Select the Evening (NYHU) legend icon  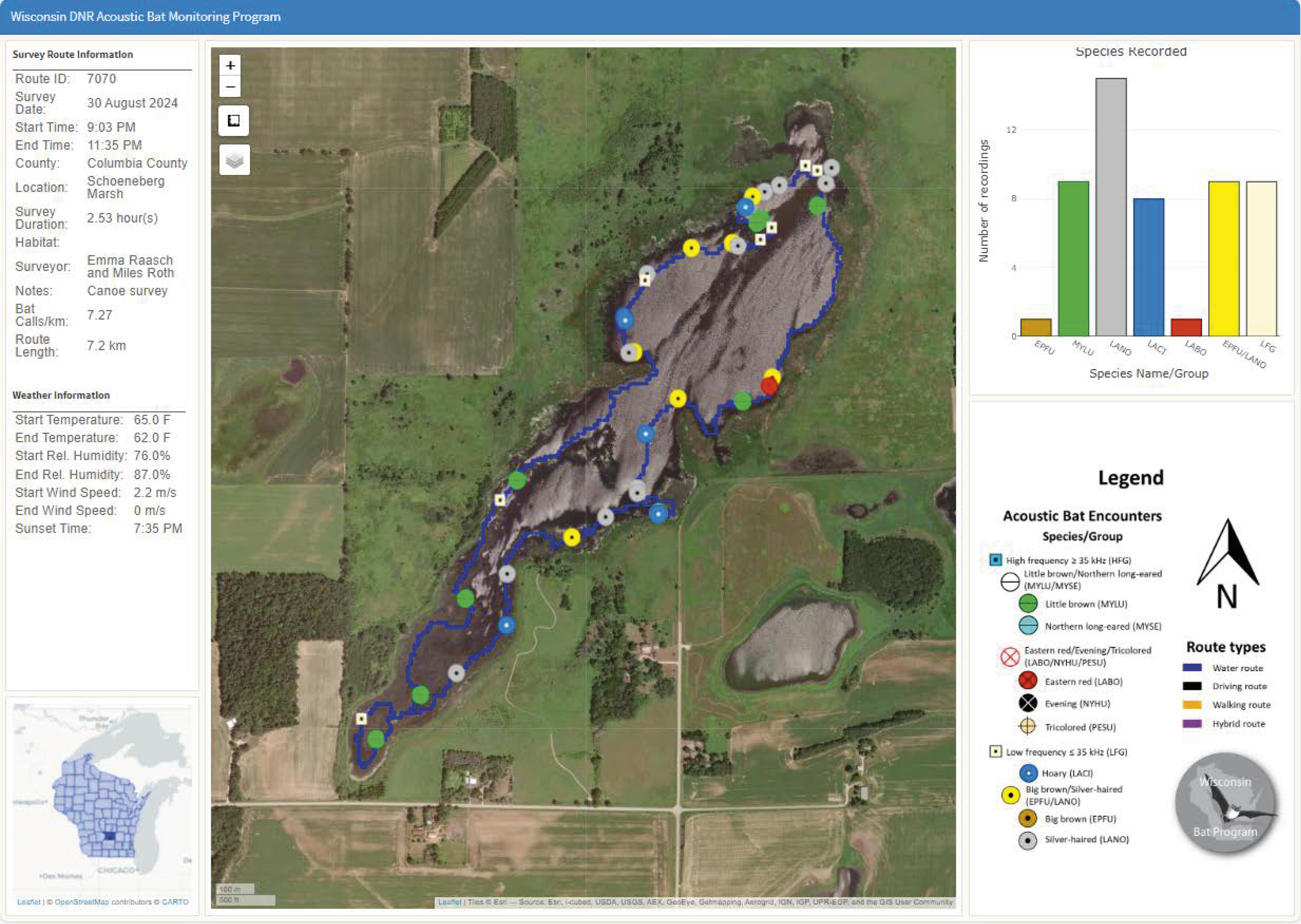pos(1028,704)
